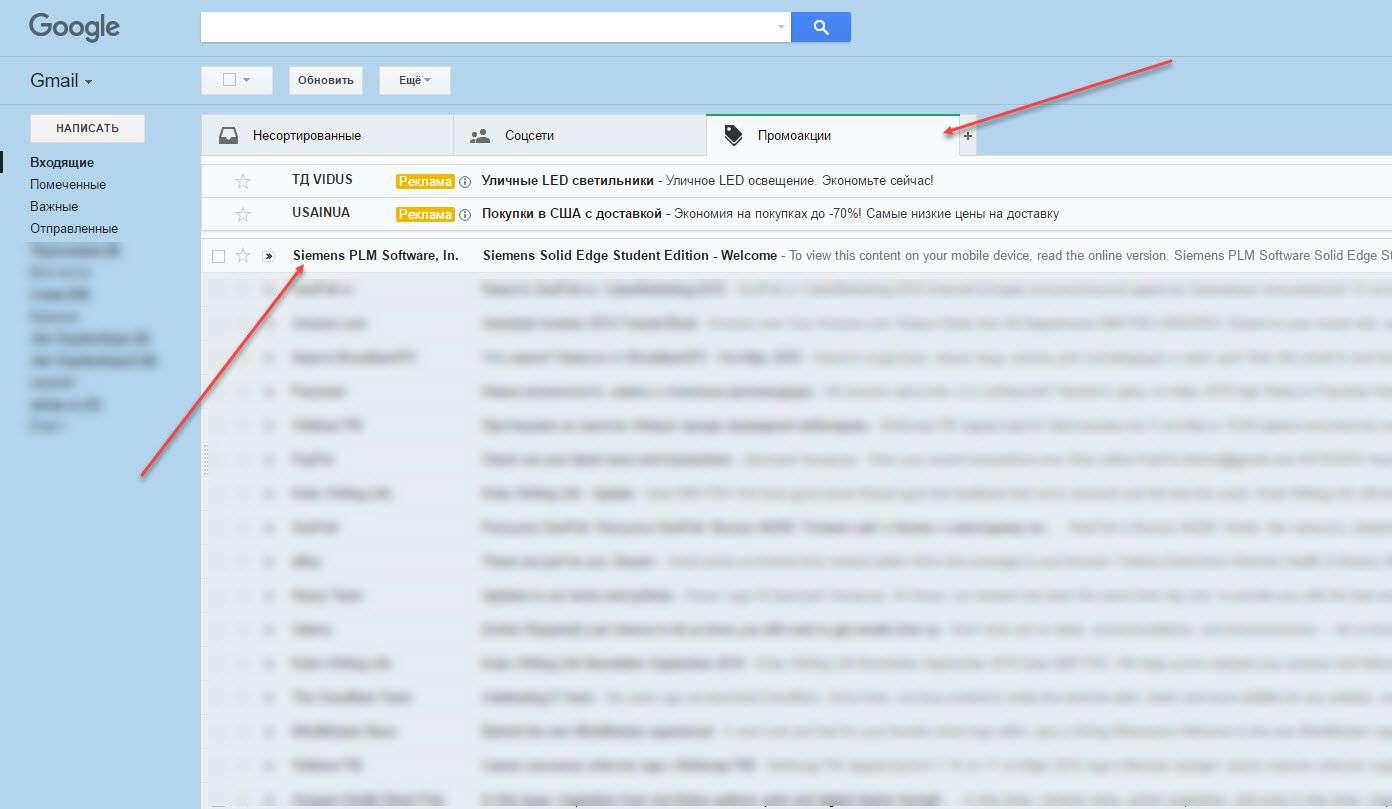Click the Обновить button

326,80
